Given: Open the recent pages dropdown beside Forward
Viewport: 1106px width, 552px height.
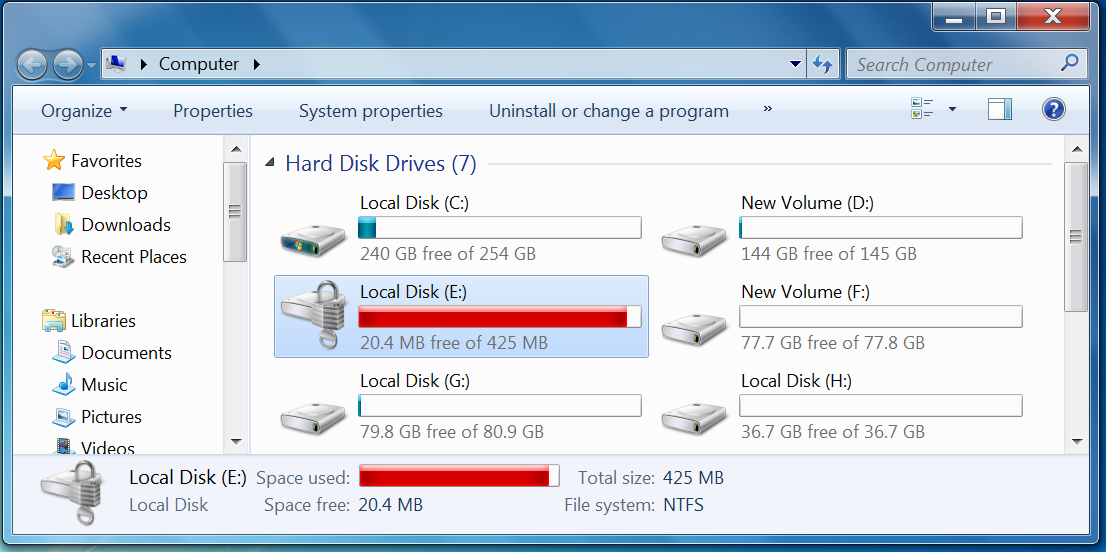Looking at the screenshot, I should [x=92, y=66].
